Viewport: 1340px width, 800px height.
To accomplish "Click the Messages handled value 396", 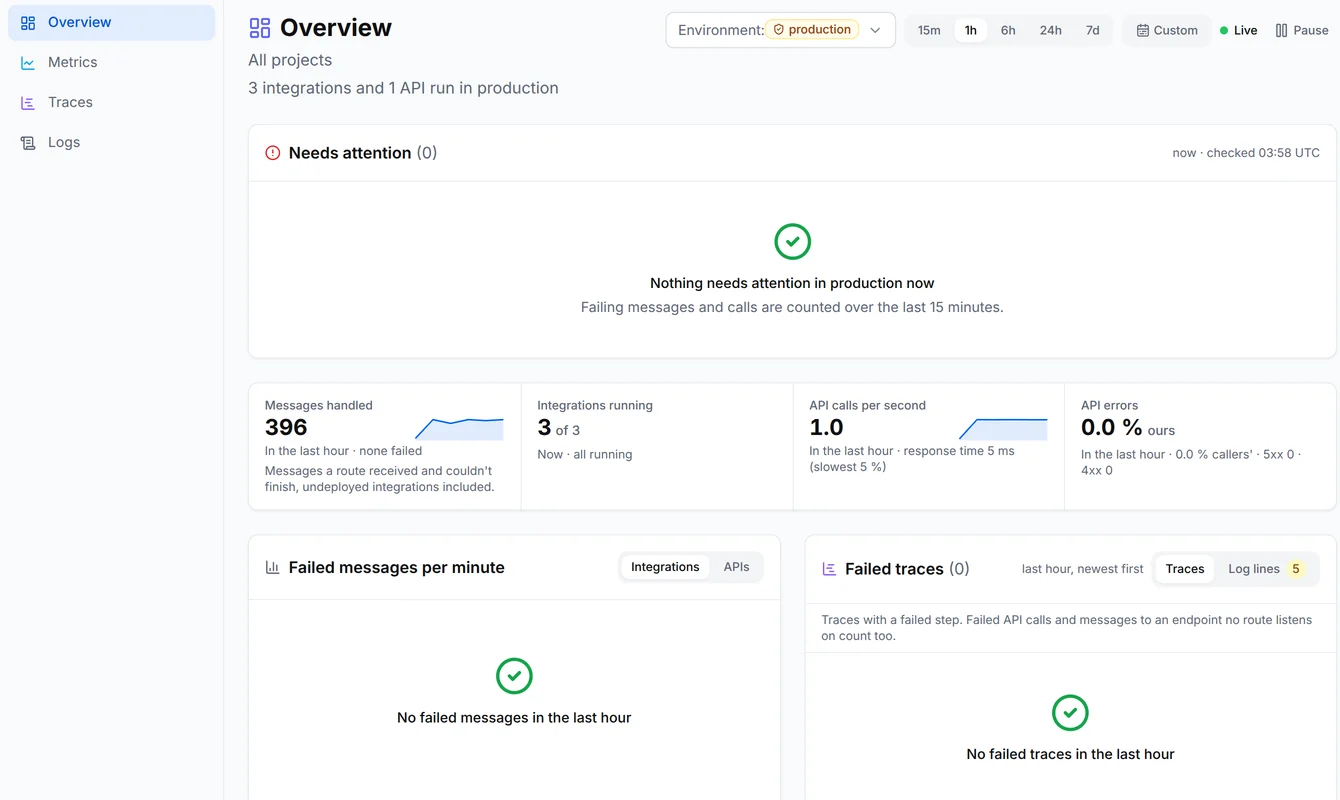I will 286,428.
